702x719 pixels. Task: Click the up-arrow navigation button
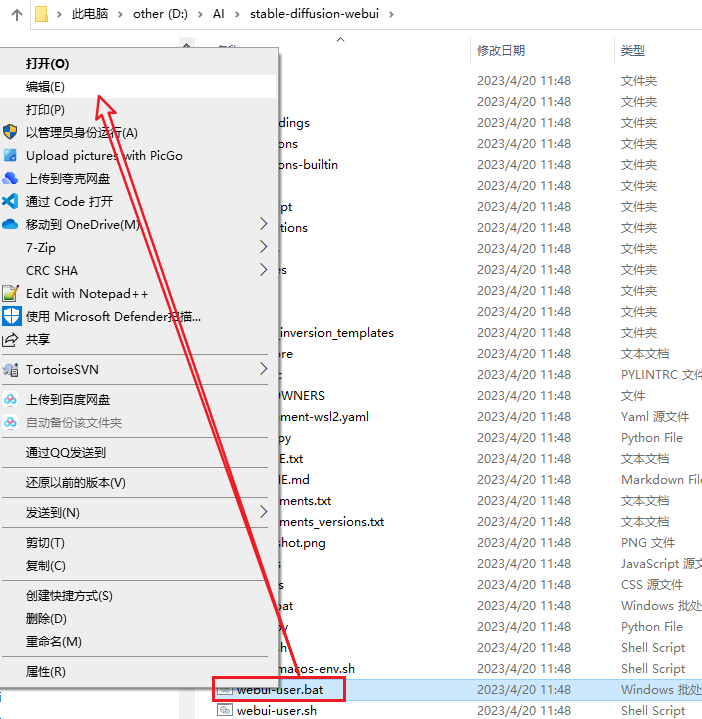(17, 15)
